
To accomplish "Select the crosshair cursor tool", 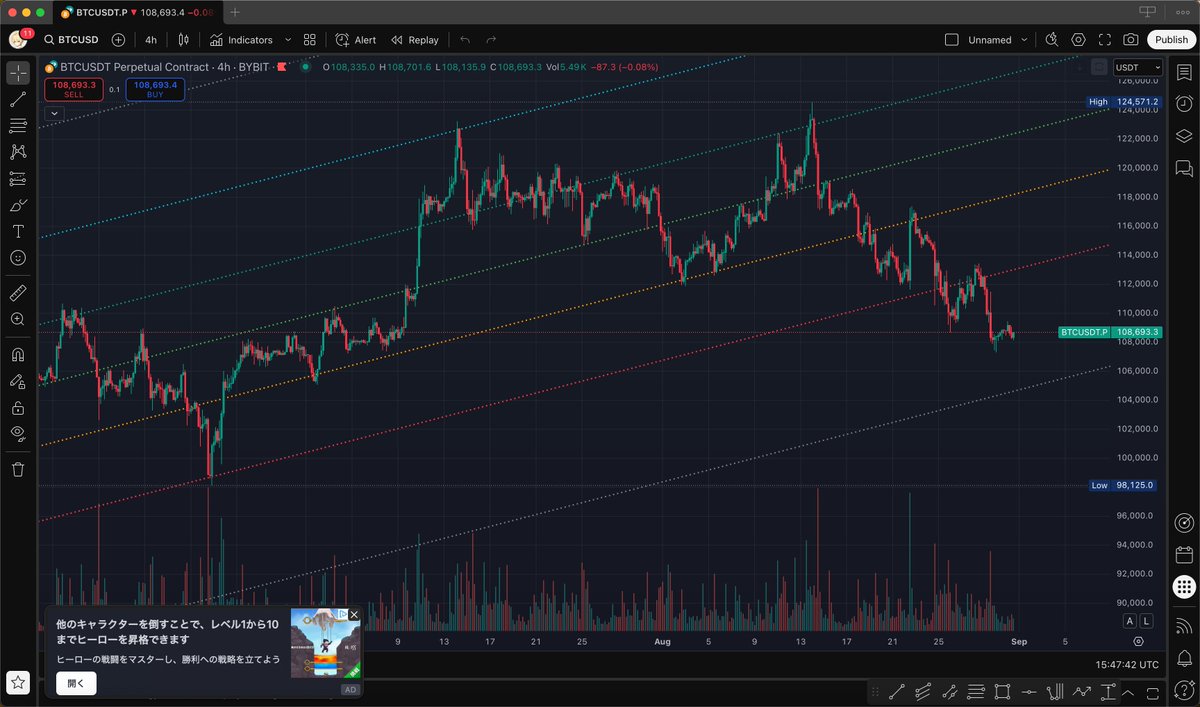I will click(18, 73).
